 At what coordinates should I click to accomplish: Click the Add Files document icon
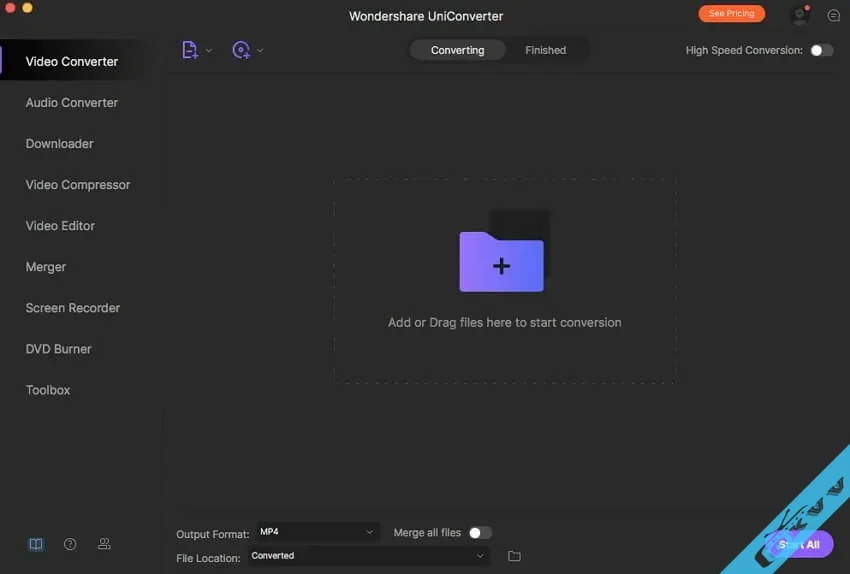pyautogui.click(x=190, y=50)
